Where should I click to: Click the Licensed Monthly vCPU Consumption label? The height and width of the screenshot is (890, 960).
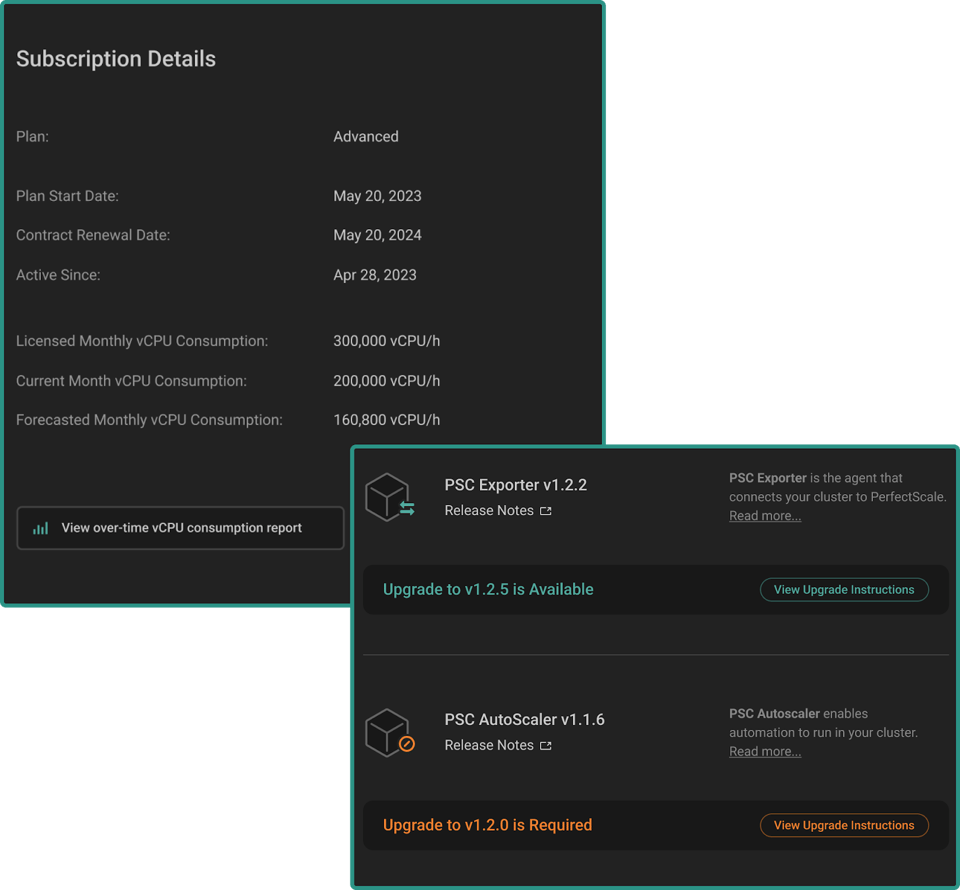[x=142, y=341]
